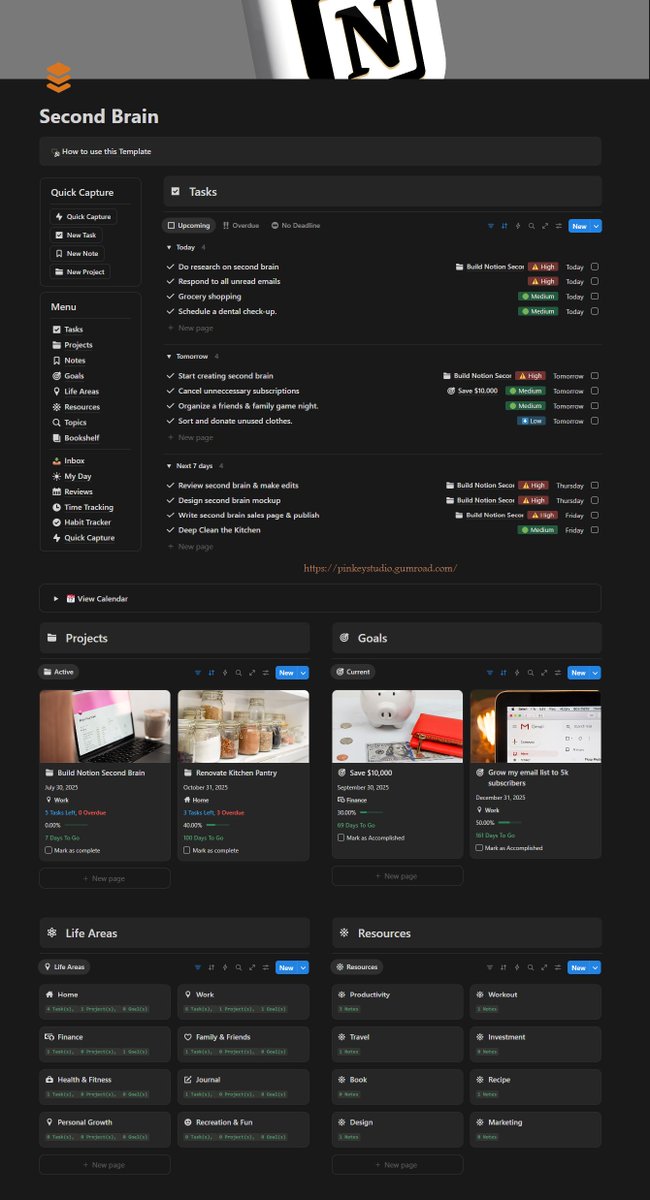
Task: Open the 'Renovate Kitchen Pantry' cover thumbnail
Action: coord(244,727)
